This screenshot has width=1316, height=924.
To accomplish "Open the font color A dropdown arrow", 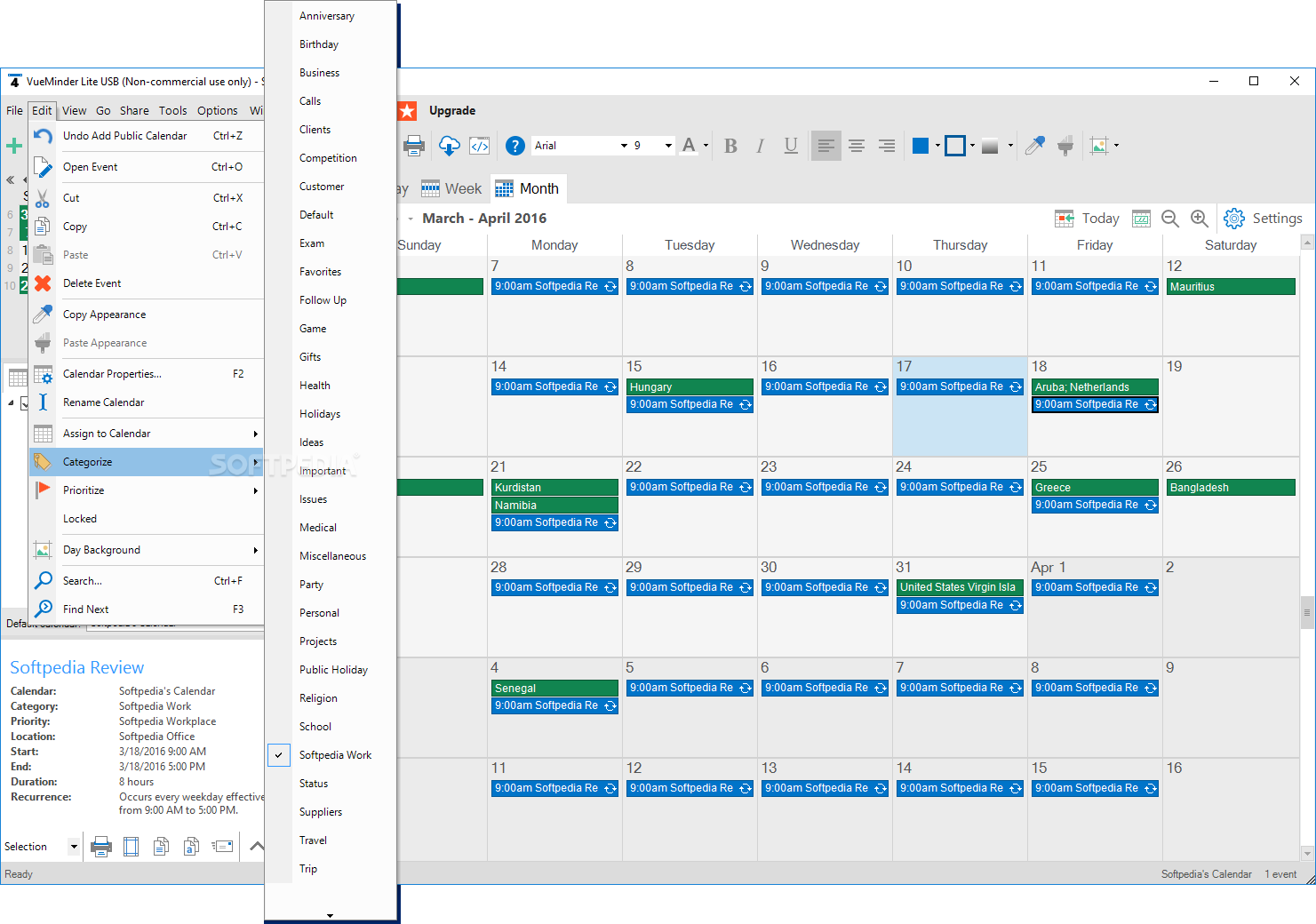I will (706, 146).
